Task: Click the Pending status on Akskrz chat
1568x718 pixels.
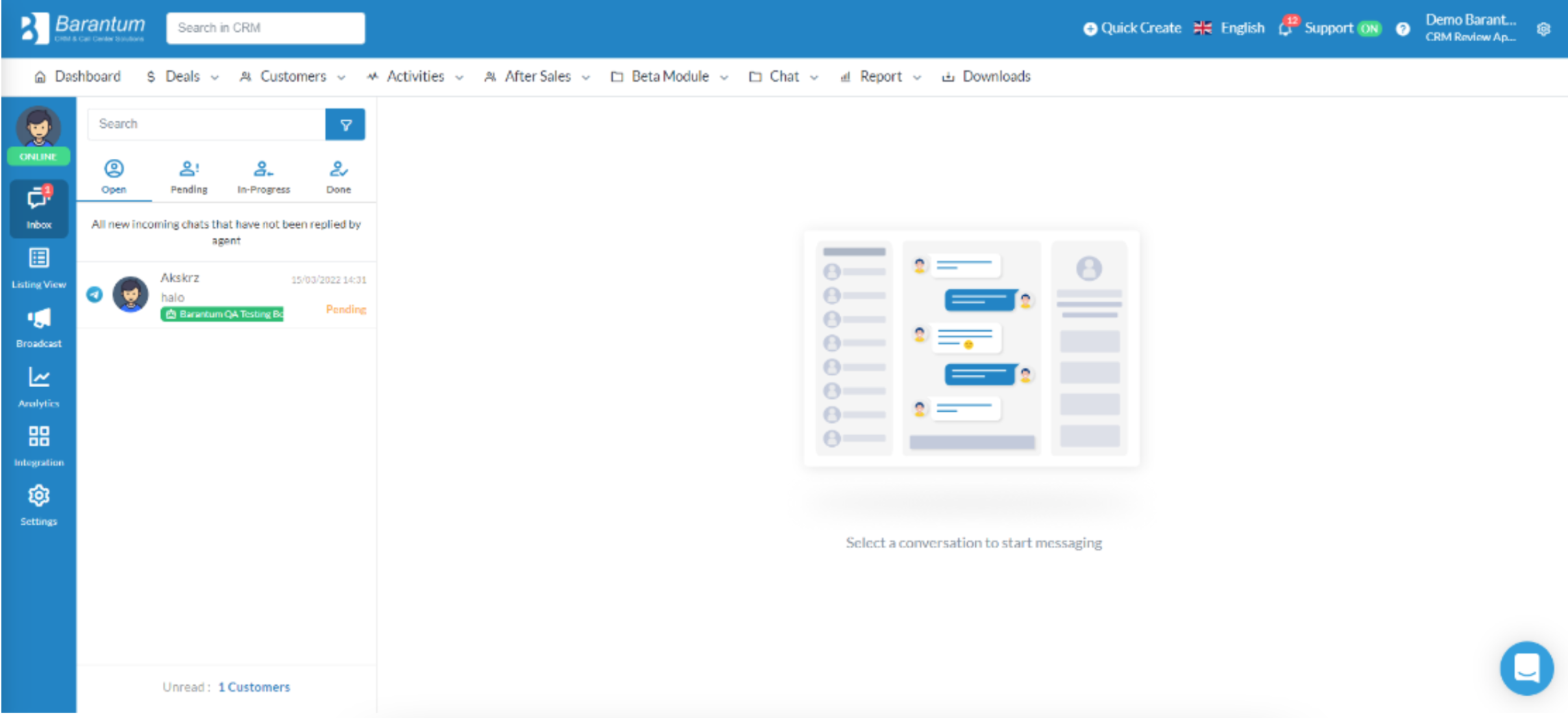Action: click(x=346, y=310)
